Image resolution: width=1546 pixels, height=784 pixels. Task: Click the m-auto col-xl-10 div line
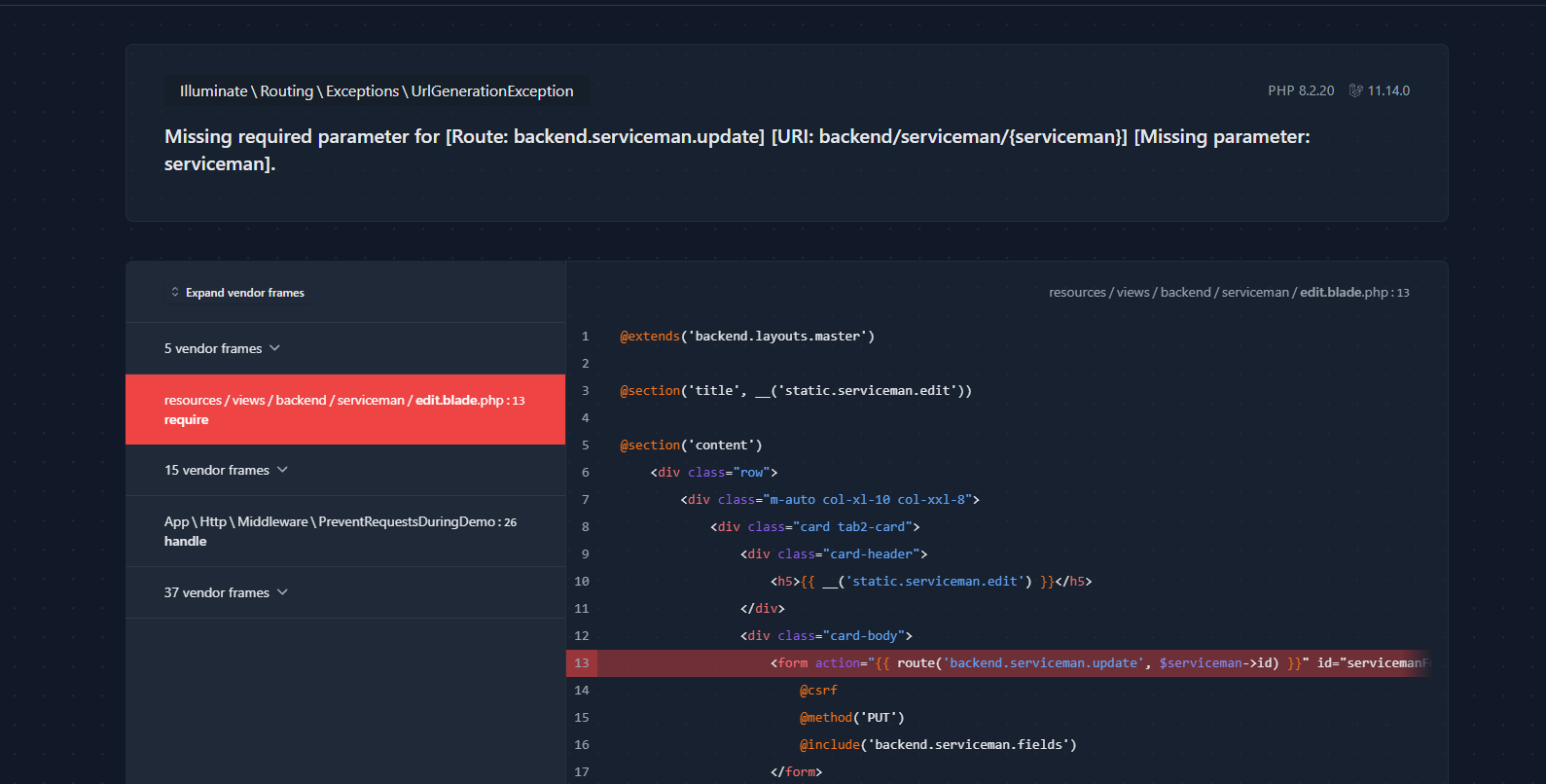[830, 499]
